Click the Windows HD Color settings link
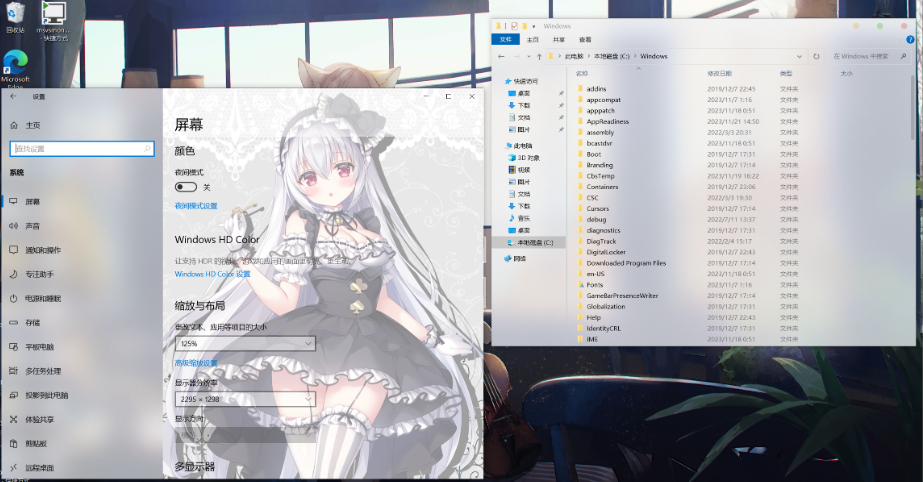Image resolution: width=923 pixels, height=482 pixels. point(212,273)
